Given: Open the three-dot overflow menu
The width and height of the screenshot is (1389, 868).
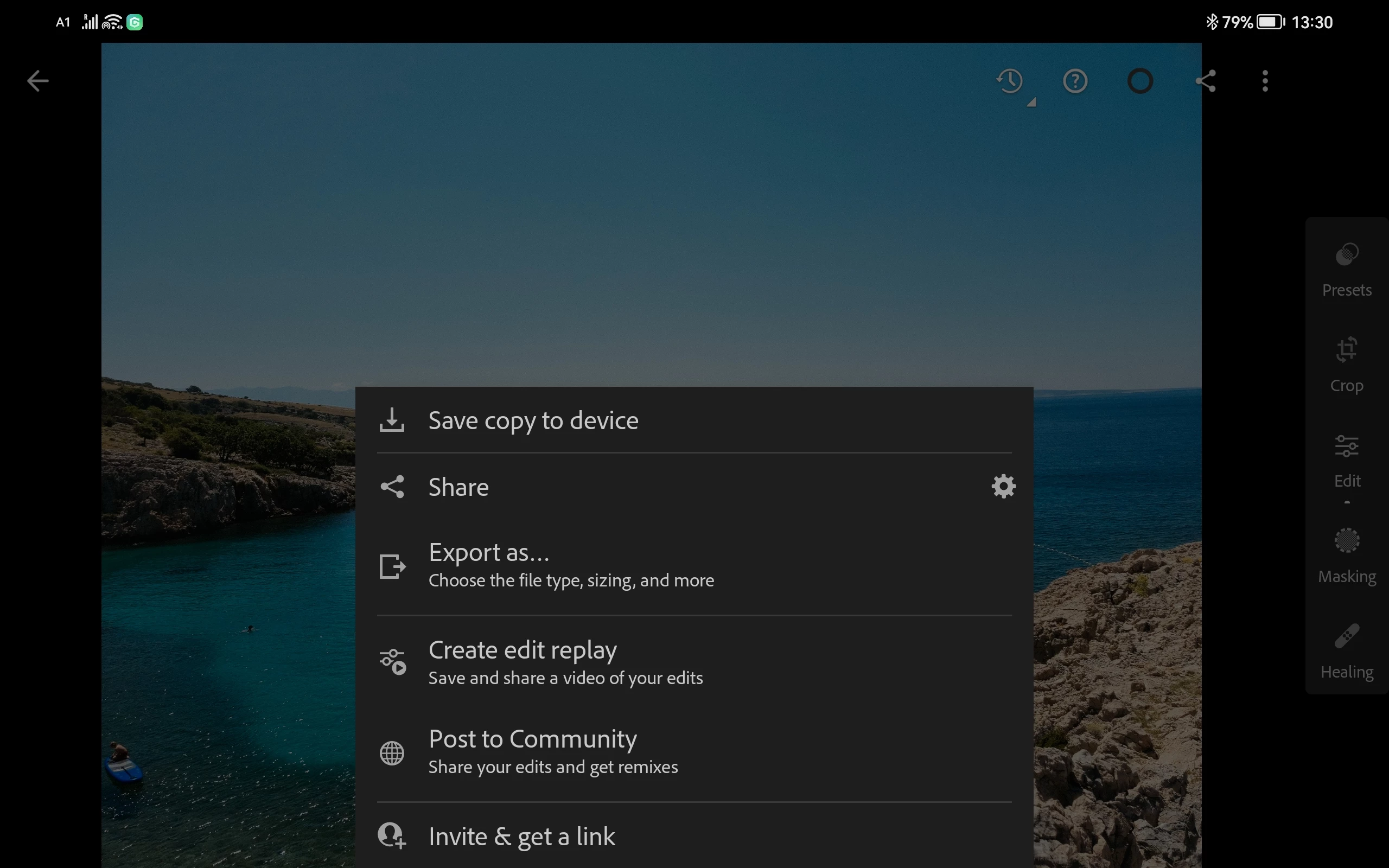Looking at the screenshot, I should pos(1265,81).
